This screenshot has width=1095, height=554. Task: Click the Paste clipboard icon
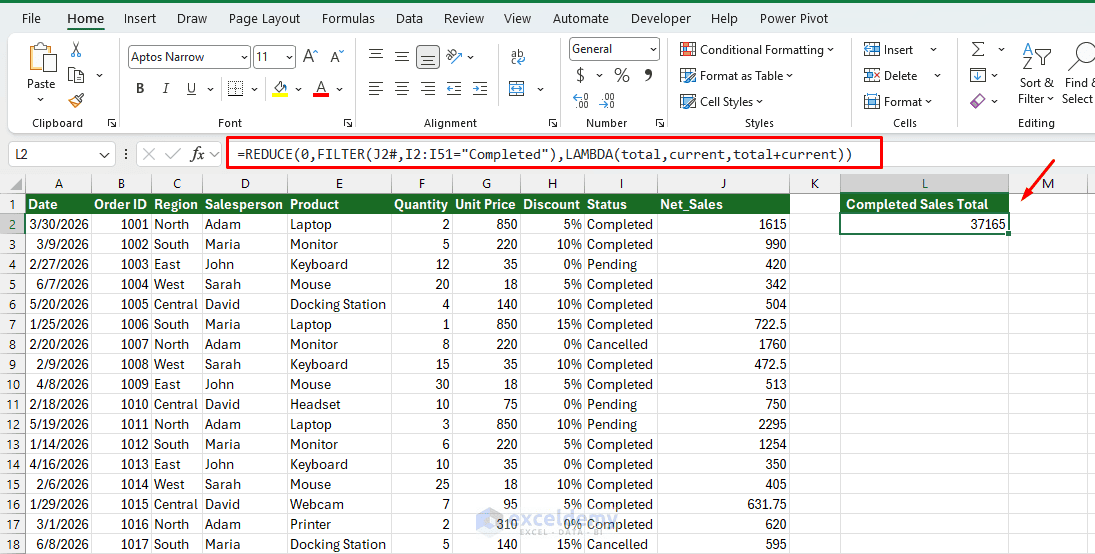click(x=41, y=57)
